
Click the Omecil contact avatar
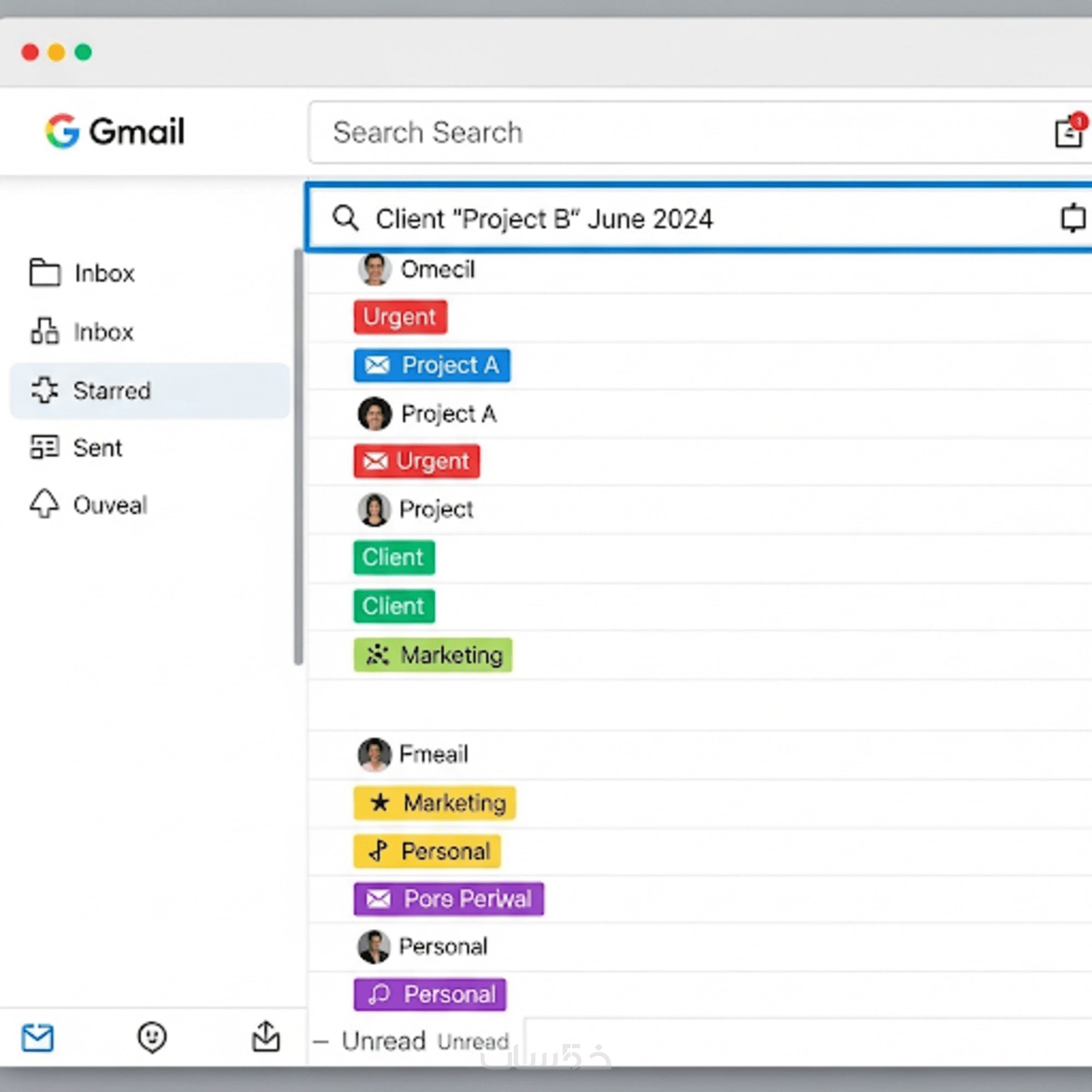tap(374, 269)
